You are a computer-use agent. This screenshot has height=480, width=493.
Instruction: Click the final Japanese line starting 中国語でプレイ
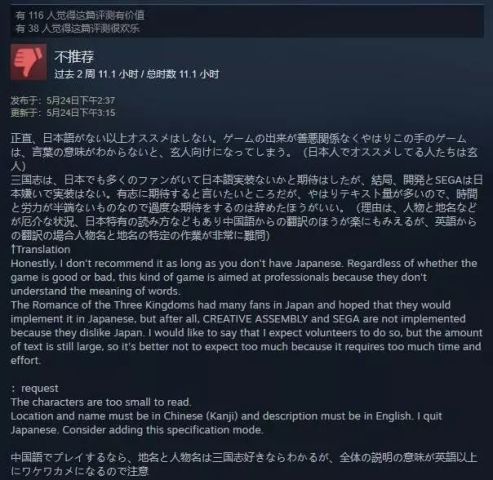tap(244, 458)
